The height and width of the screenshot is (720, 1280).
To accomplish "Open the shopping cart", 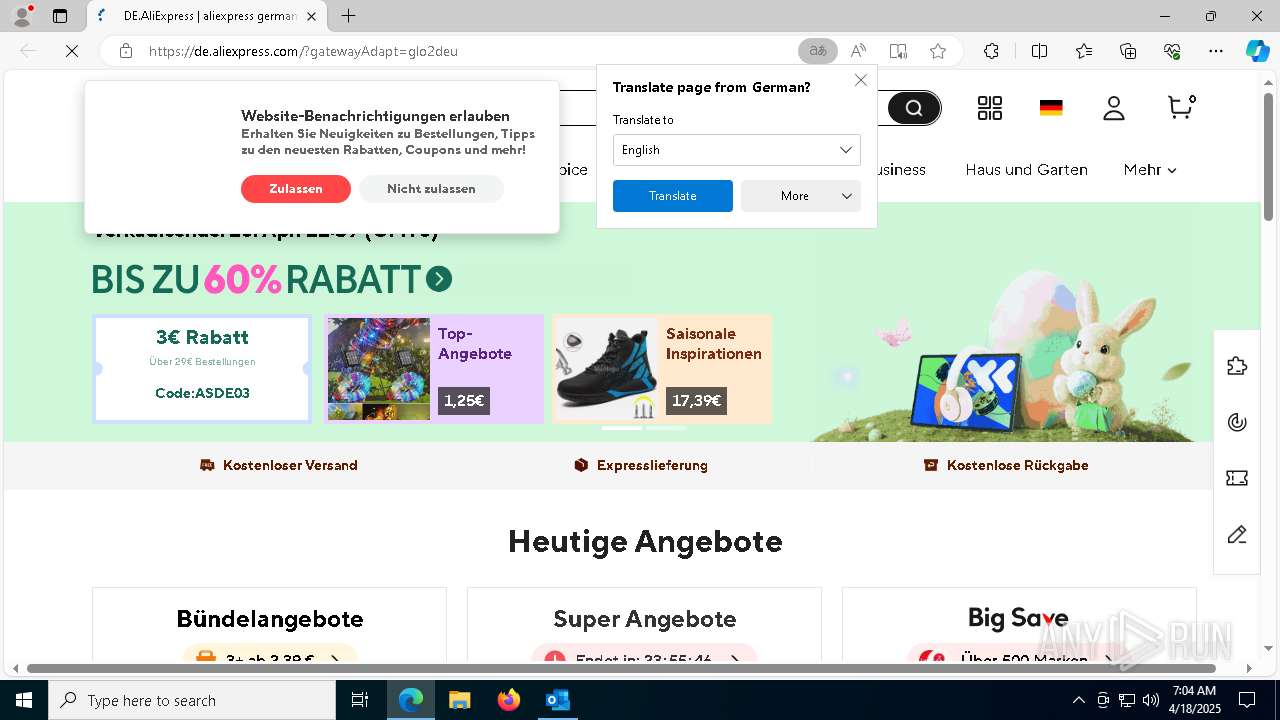I will coord(1181,107).
